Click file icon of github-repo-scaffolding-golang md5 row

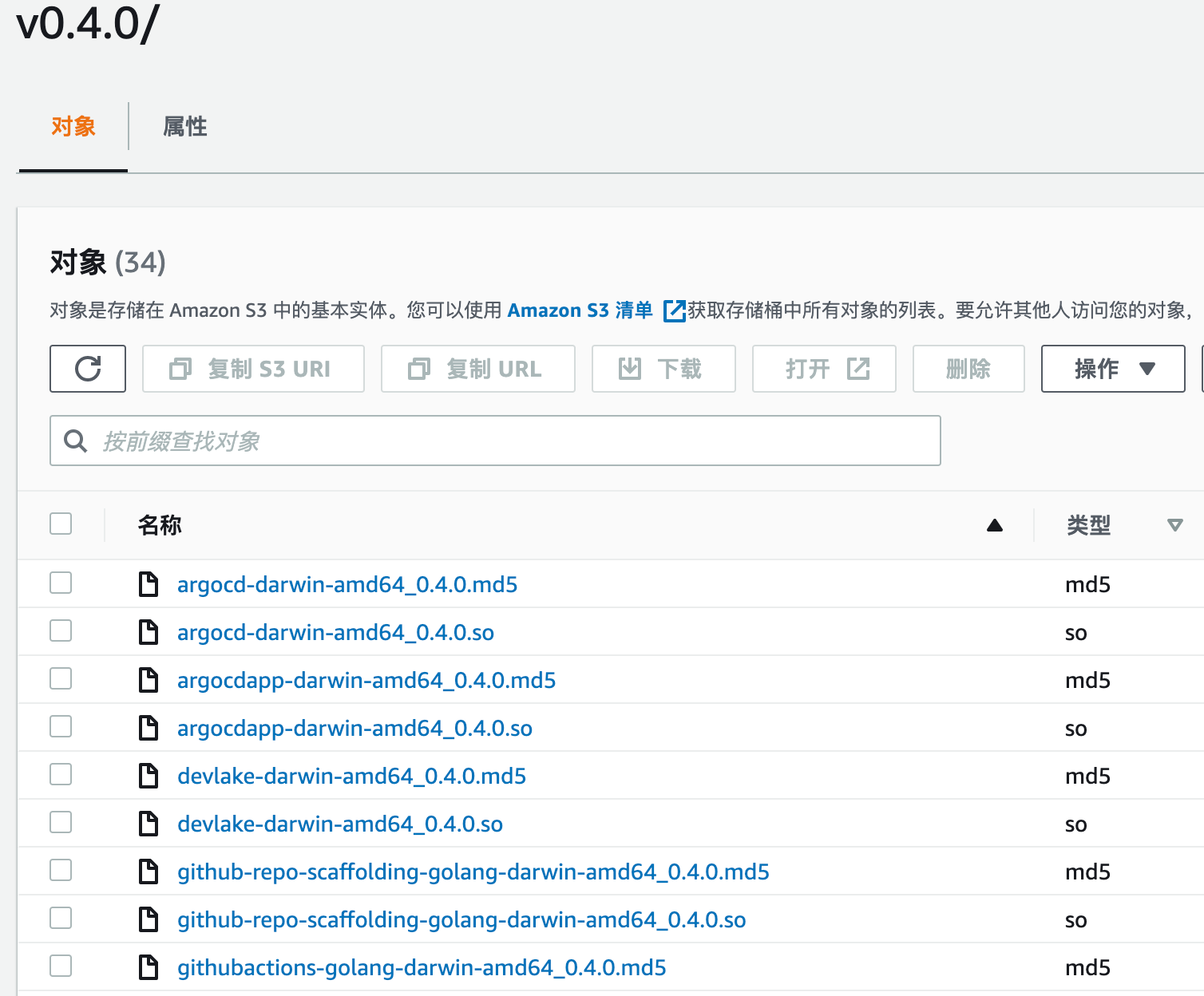[x=149, y=871]
